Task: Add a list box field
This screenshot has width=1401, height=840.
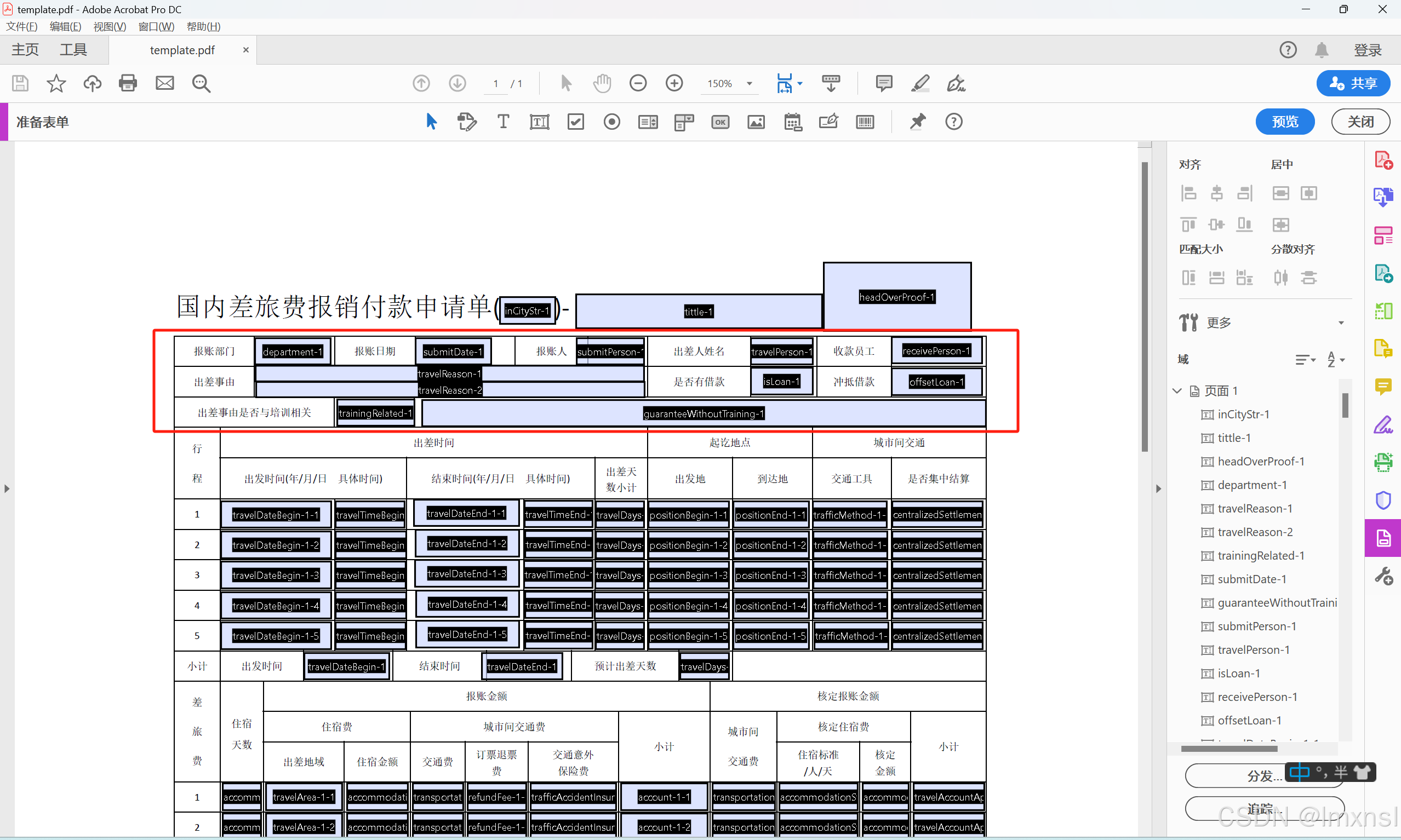Action: click(648, 122)
